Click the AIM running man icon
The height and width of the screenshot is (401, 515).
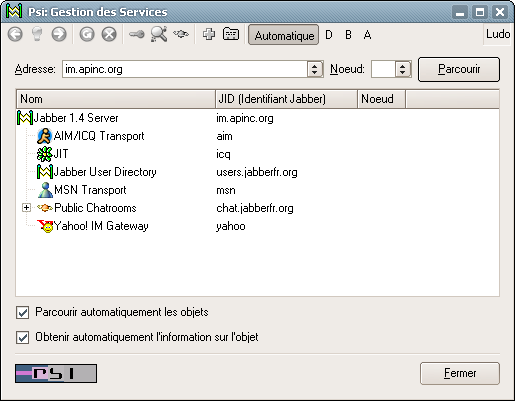pos(44,136)
